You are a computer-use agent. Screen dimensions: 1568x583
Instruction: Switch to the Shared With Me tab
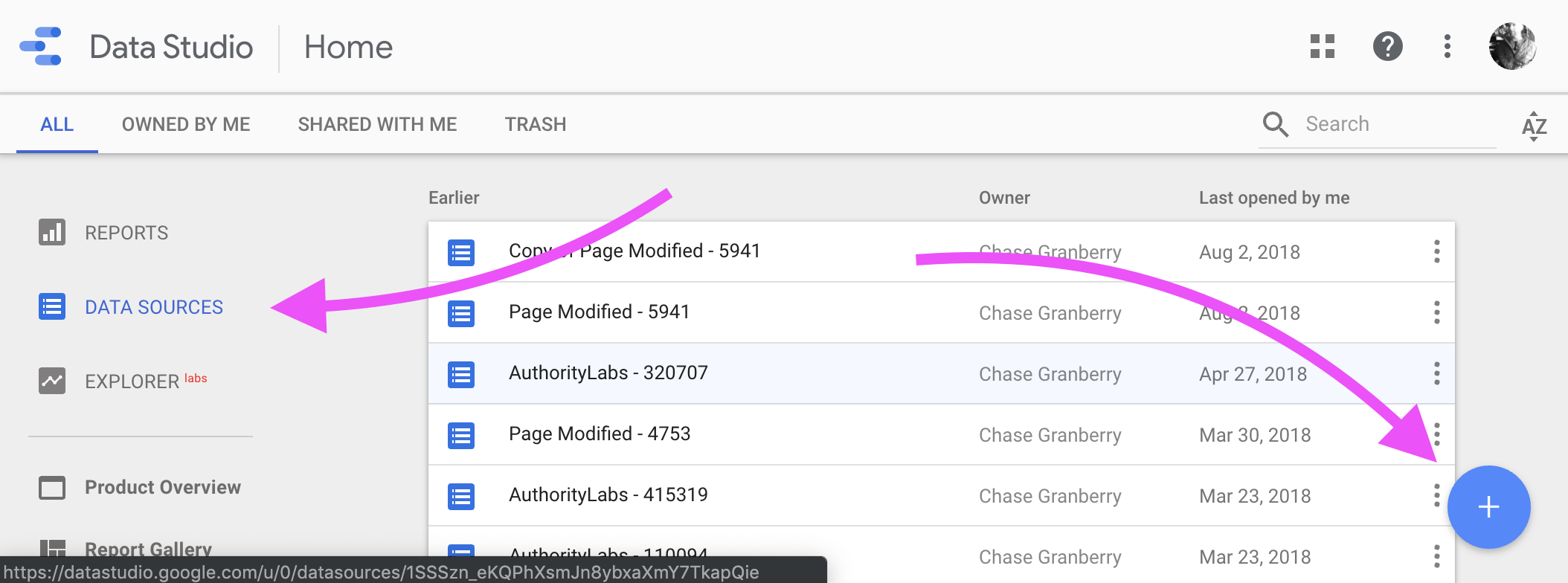coord(377,124)
